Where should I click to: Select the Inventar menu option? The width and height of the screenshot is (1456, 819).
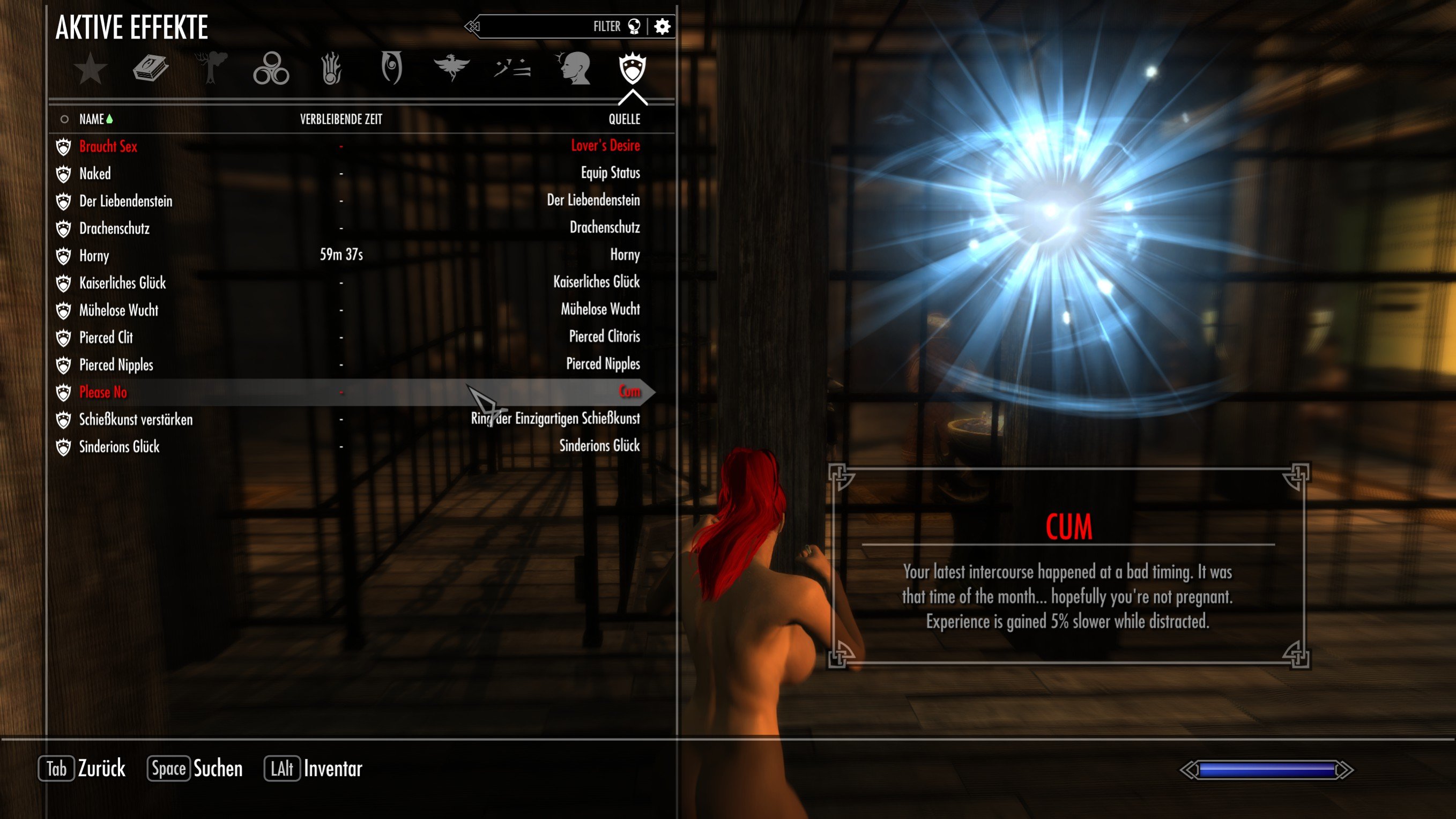pyautogui.click(x=337, y=769)
